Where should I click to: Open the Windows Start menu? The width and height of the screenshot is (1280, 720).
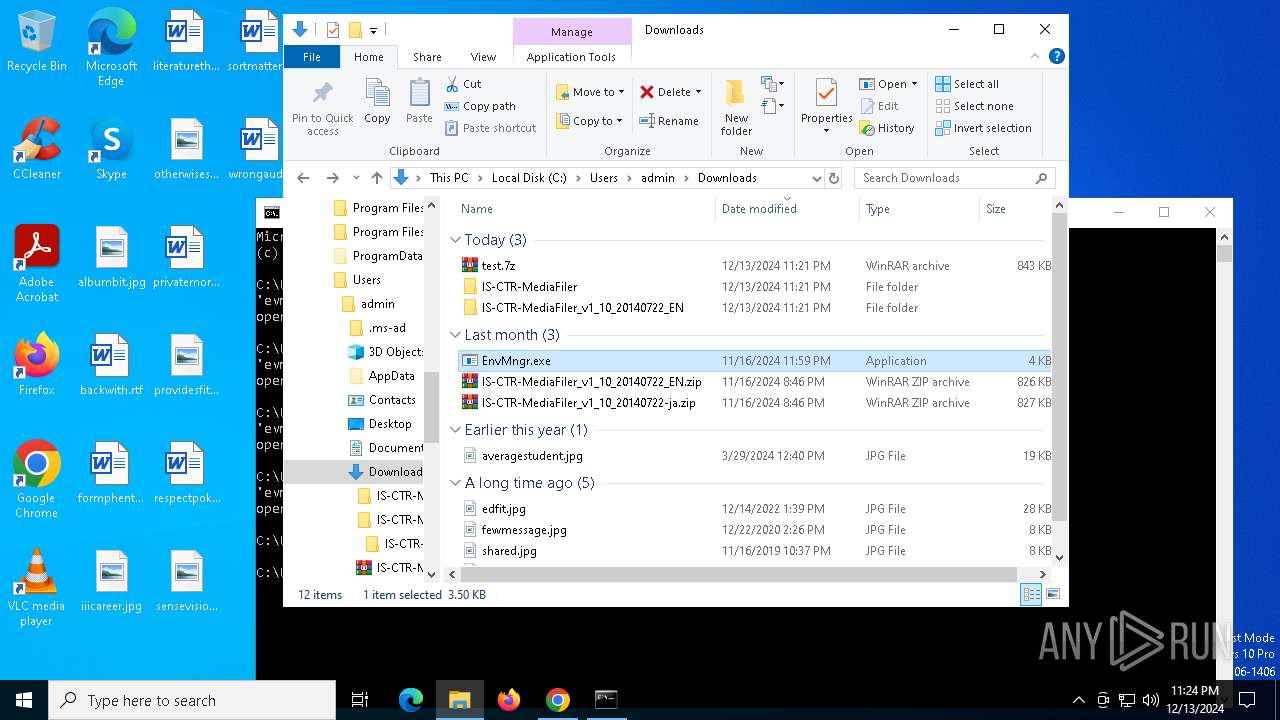24,700
